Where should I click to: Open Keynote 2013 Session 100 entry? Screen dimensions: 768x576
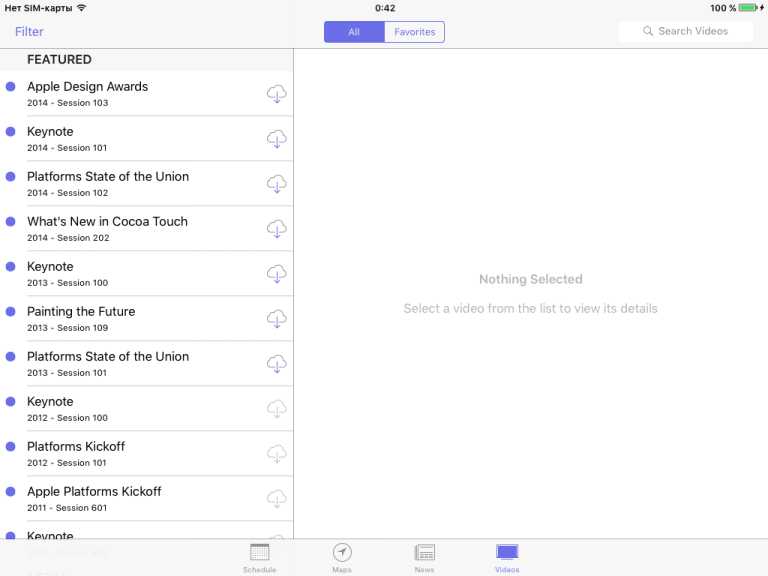[x=146, y=274]
